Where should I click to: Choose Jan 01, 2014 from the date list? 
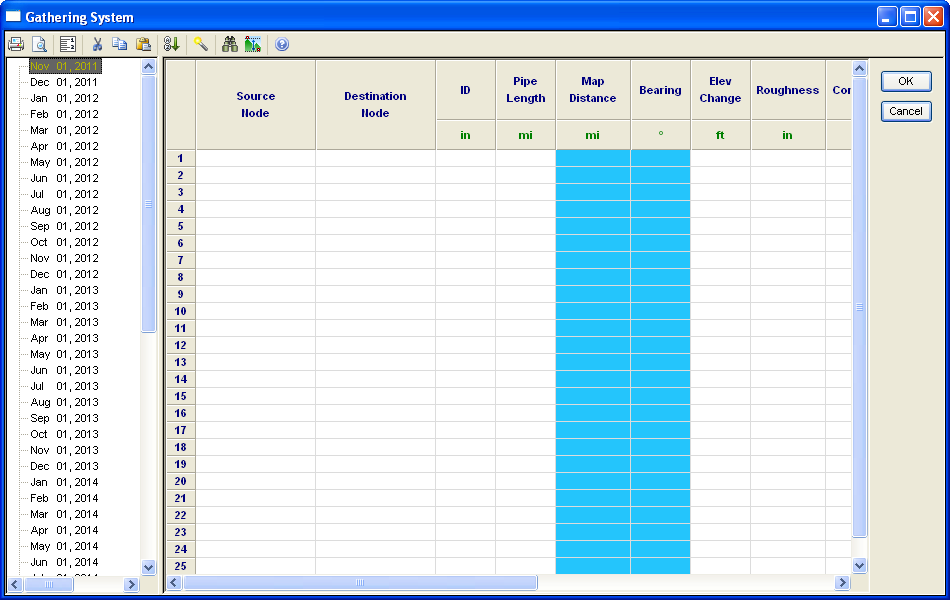pyautogui.click(x=64, y=482)
